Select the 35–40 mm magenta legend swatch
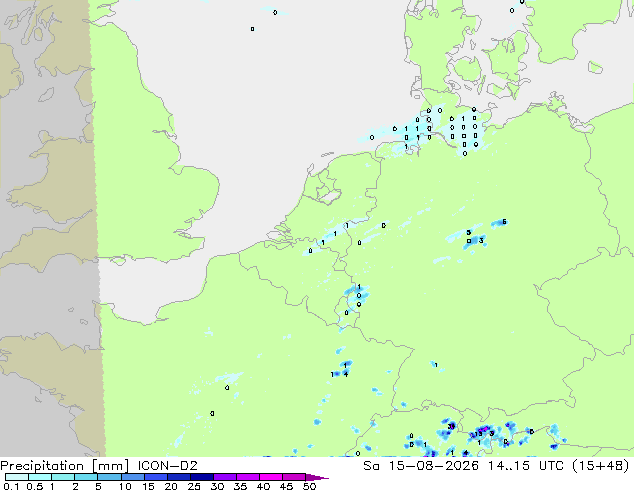 (x=247, y=477)
